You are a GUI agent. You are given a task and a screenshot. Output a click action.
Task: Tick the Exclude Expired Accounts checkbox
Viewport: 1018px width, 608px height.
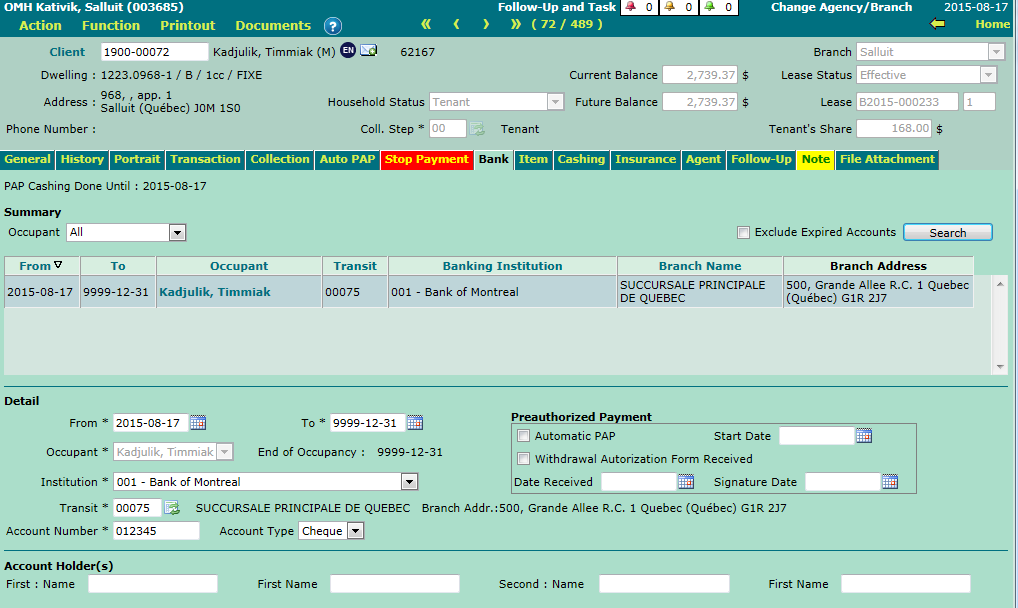point(743,233)
